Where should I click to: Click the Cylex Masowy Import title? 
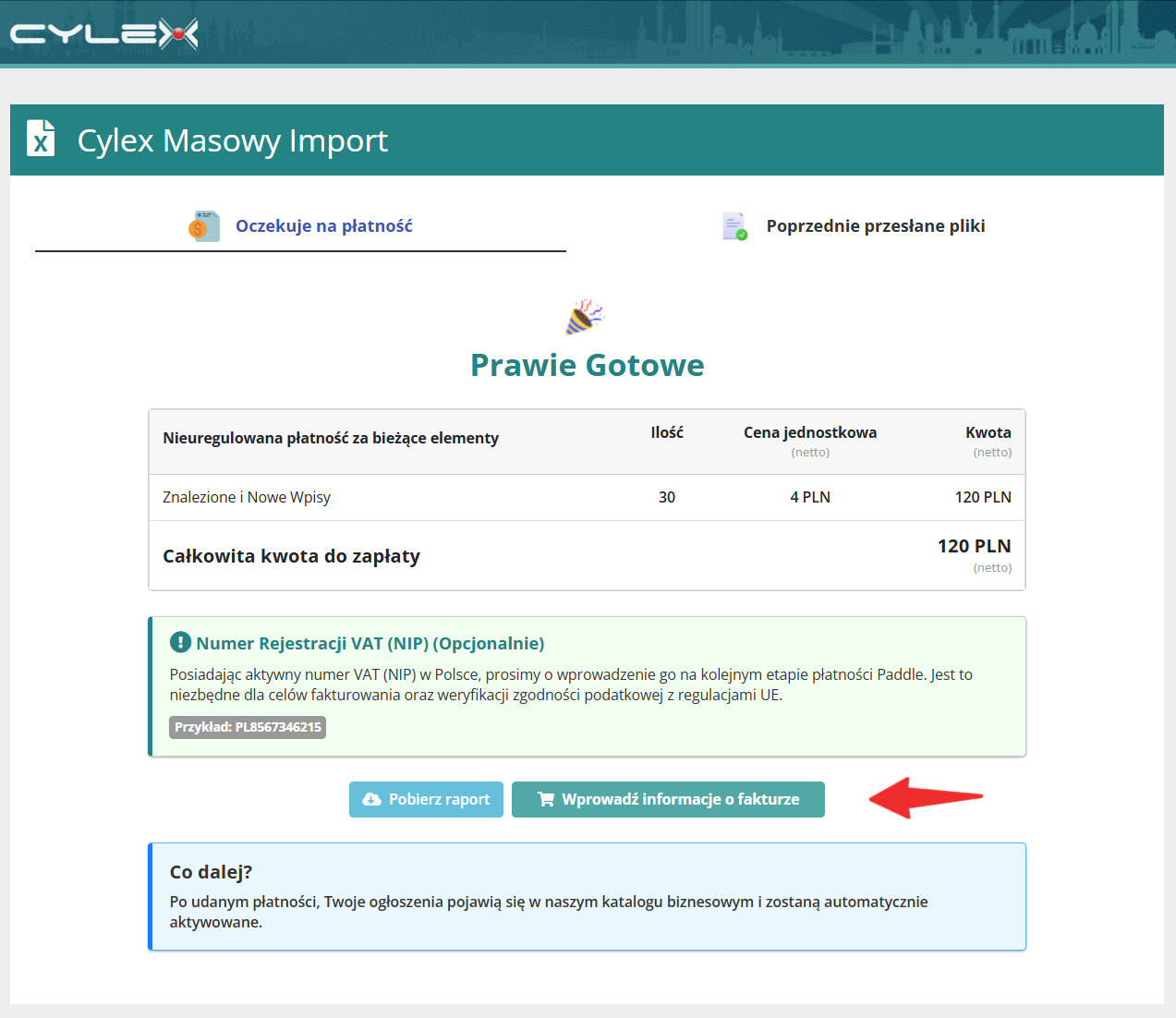pos(233,140)
